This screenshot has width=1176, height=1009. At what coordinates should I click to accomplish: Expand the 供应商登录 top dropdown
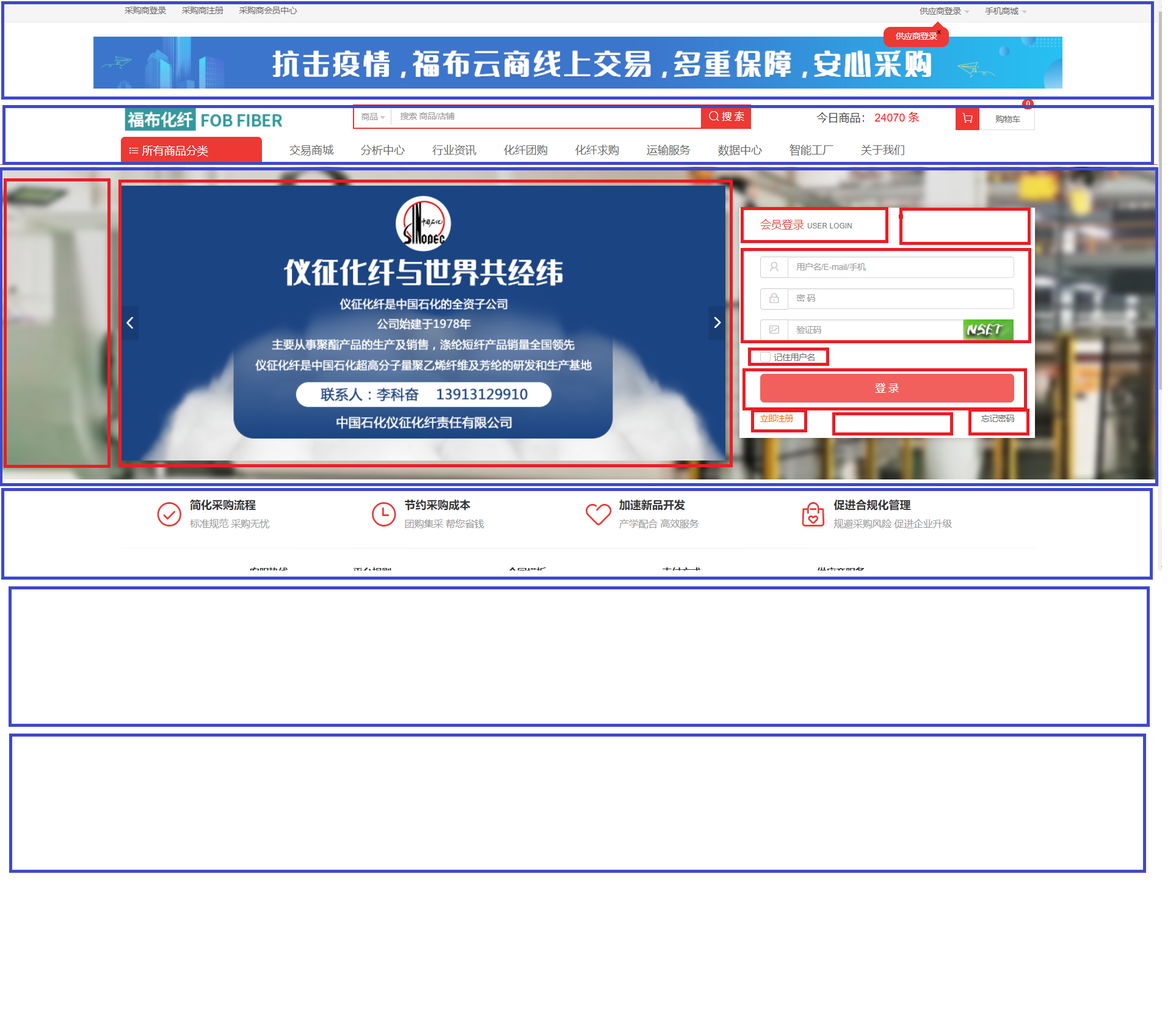point(944,11)
